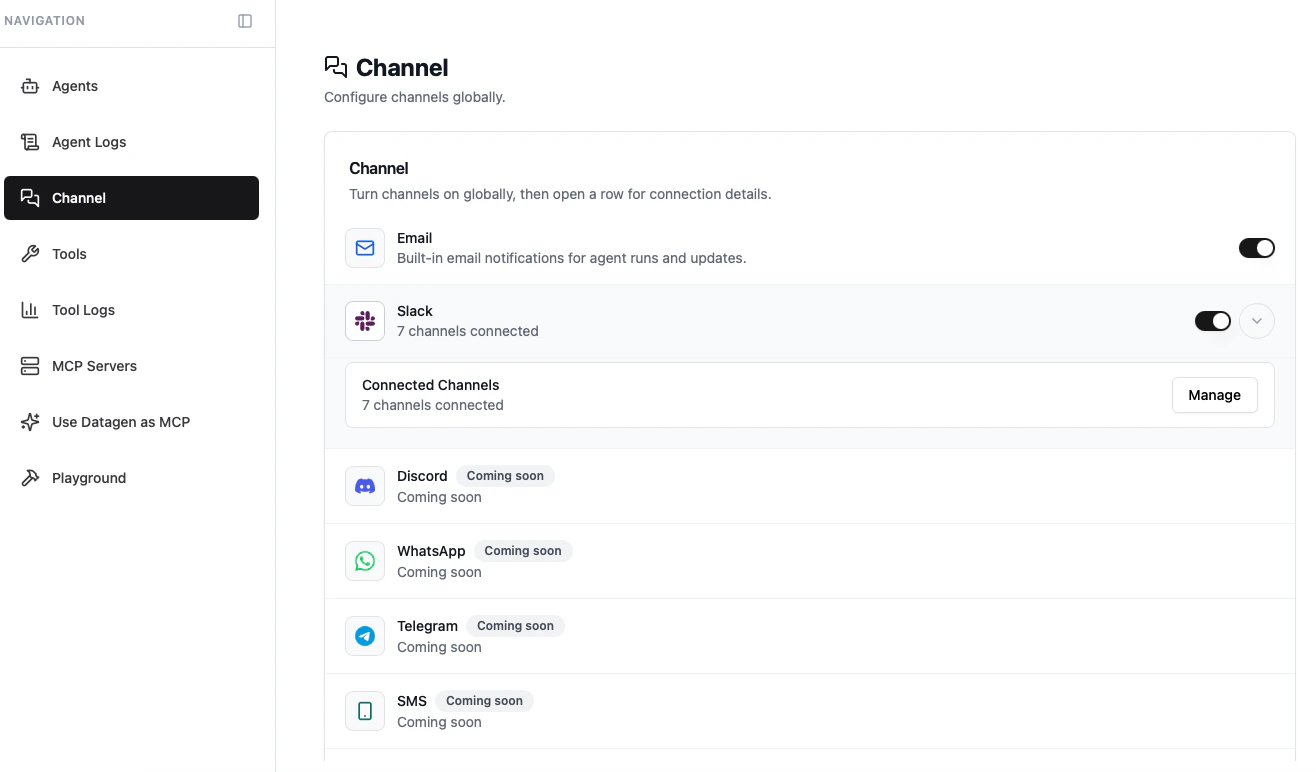This screenshot has width=1316, height=772.
Task: Turn off the Slack channel toggle
Action: [x=1213, y=321]
